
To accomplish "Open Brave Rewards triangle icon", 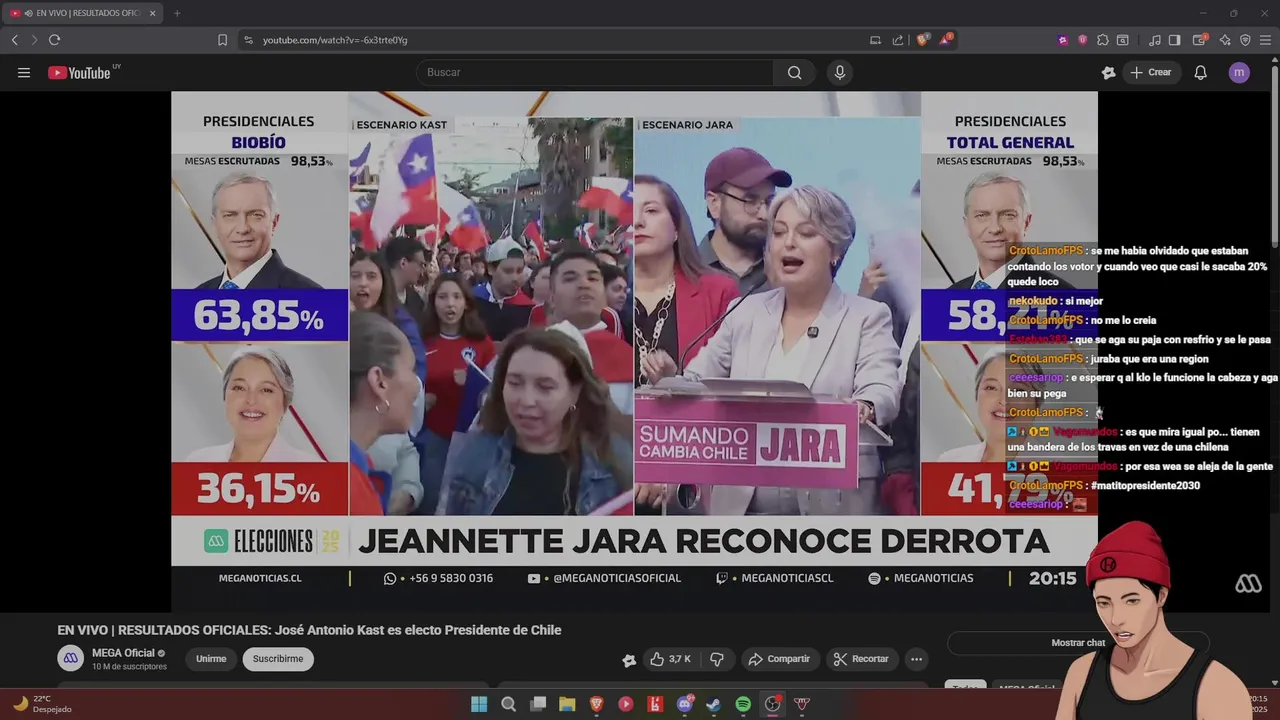I will pos(945,40).
